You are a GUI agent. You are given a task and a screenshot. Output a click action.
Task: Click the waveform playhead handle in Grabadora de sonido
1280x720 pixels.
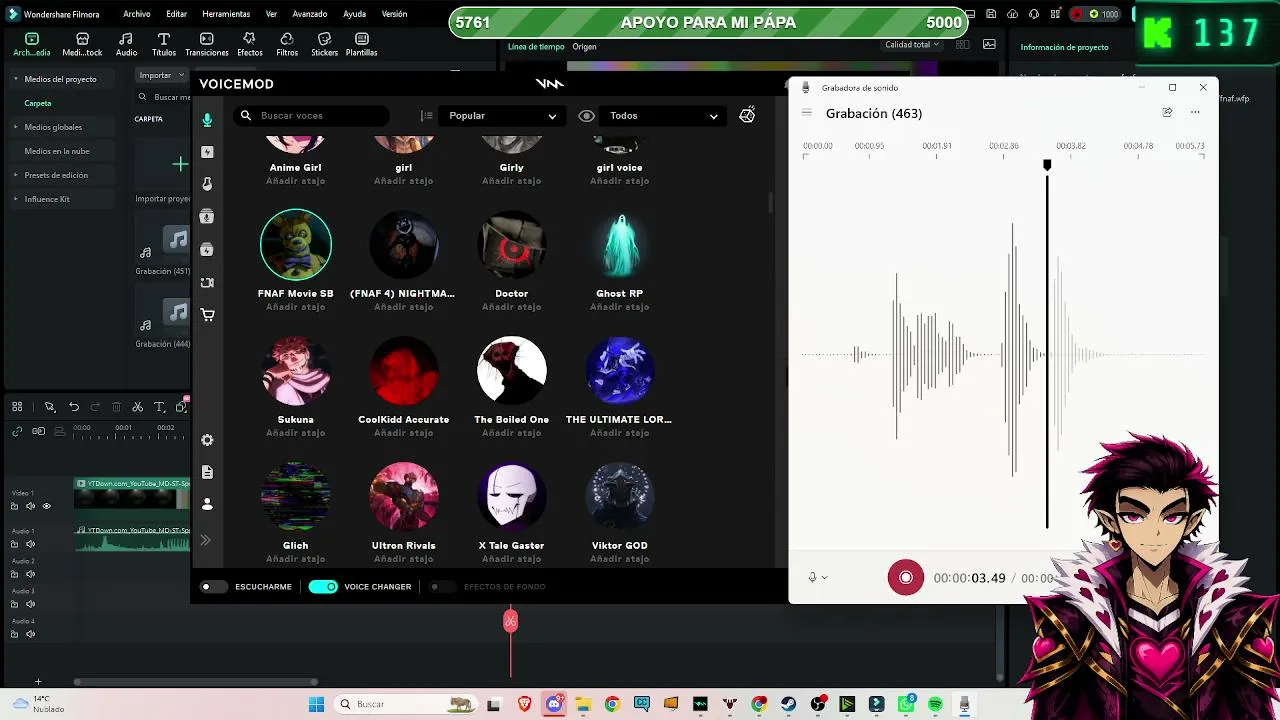[x=1047, y=165]
